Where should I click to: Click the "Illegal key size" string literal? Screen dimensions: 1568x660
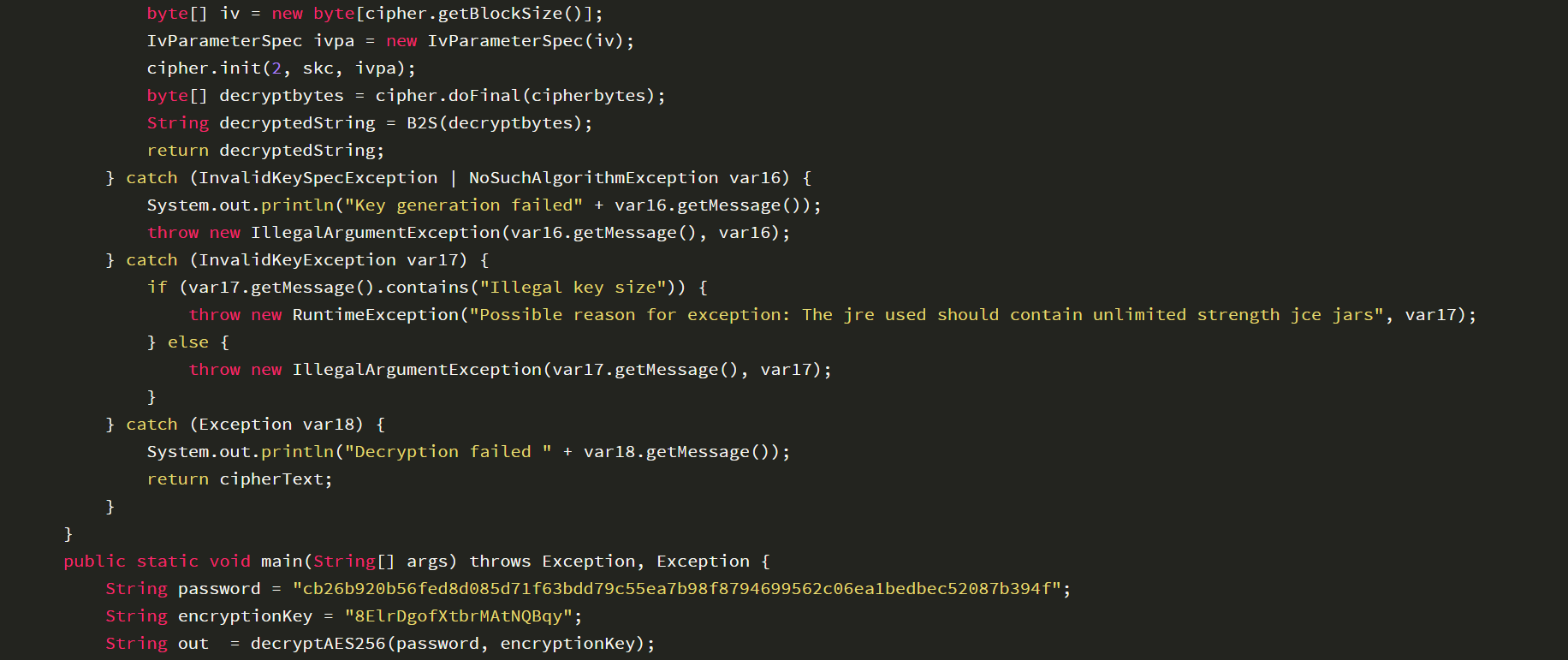(573, 288)
